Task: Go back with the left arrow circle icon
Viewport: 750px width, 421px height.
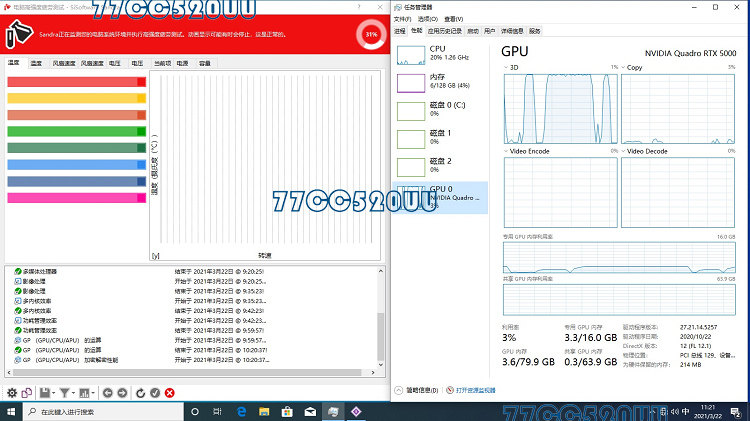Action: click(x=108, y=393)
